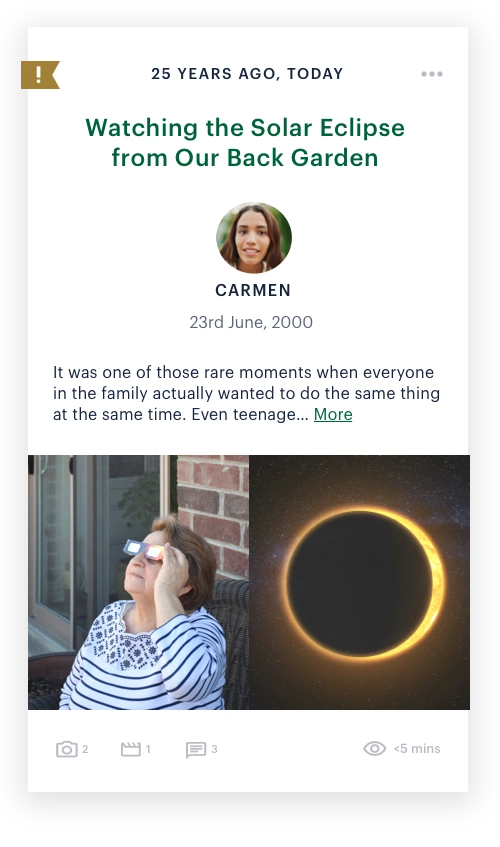Screen dimensions: 500x847
Task: Open the solar eclipse ring photo
Action: pyautogui.click(x=359, y=582)
